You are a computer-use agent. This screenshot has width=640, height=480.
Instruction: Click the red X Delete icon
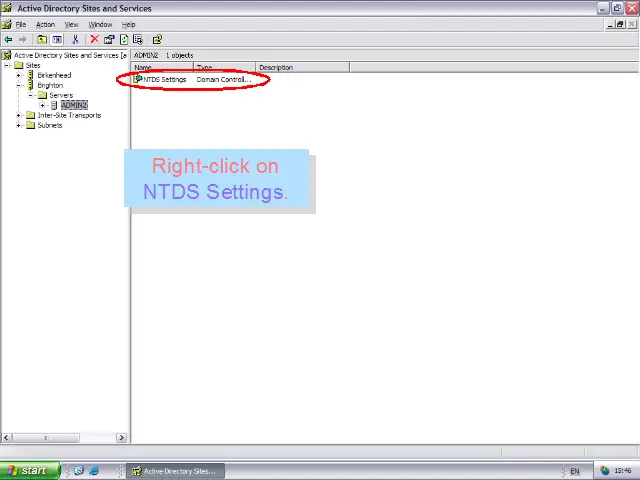click(95, 39)
